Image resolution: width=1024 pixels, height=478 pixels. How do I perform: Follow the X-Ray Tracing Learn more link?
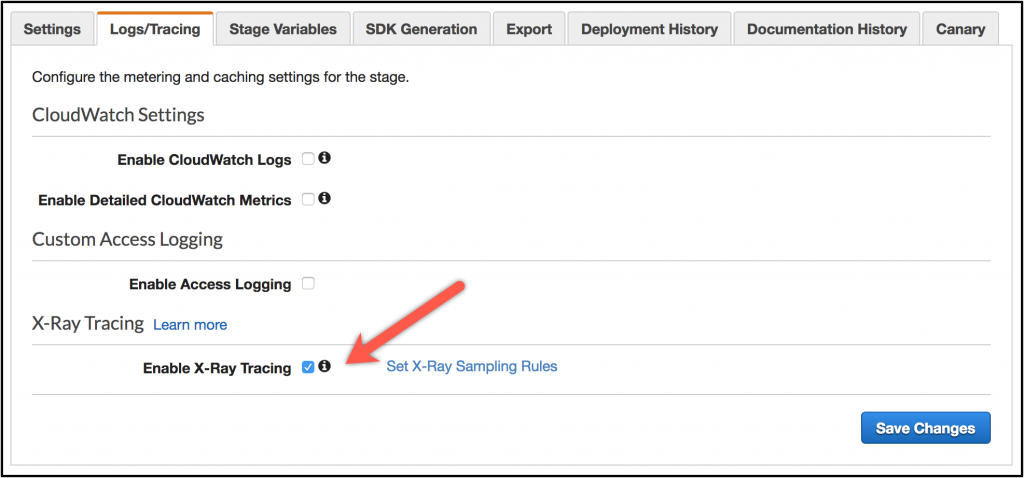pyautogui.click(x=190, y=325)
